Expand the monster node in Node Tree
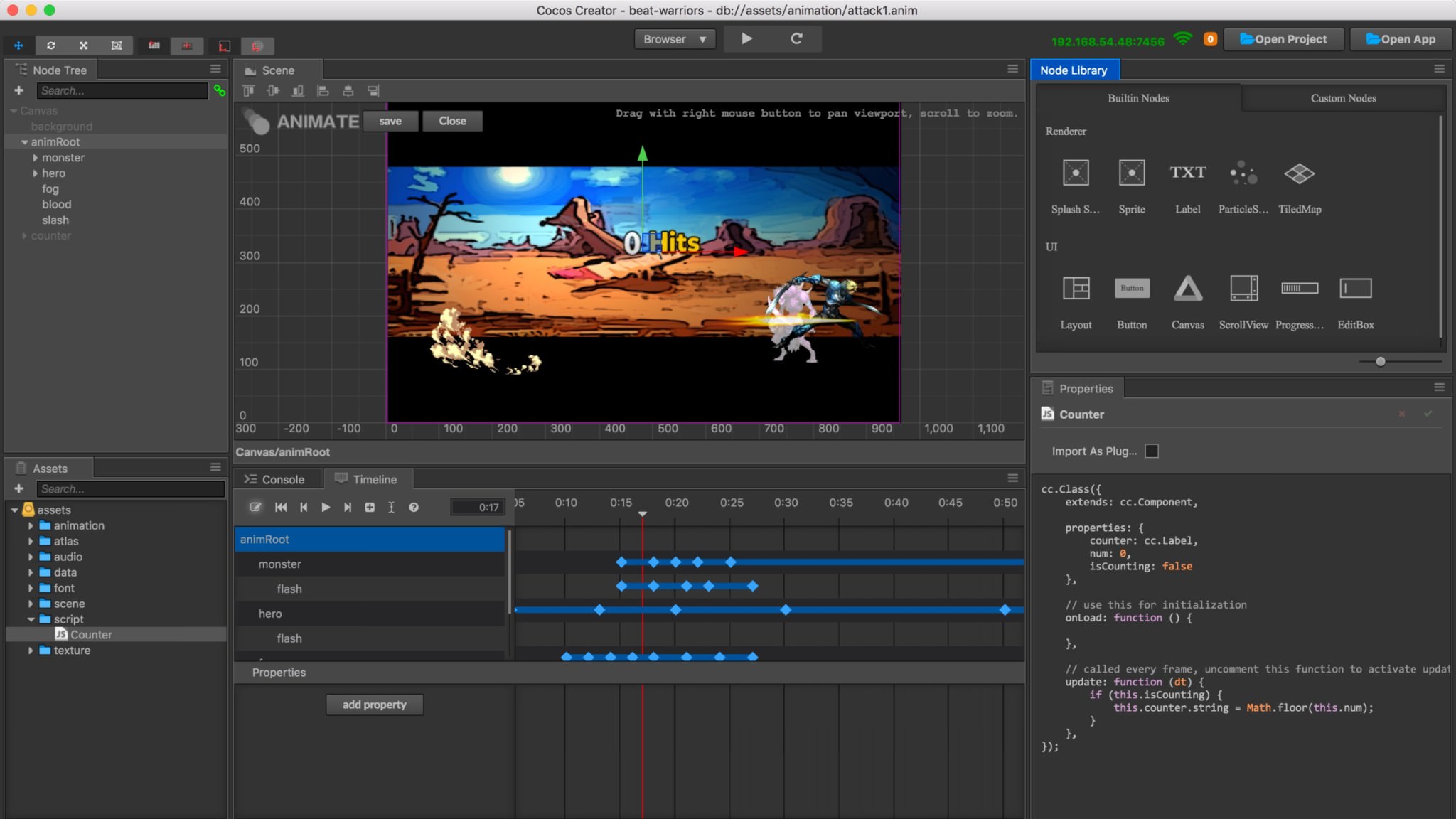 pos(36,157)
